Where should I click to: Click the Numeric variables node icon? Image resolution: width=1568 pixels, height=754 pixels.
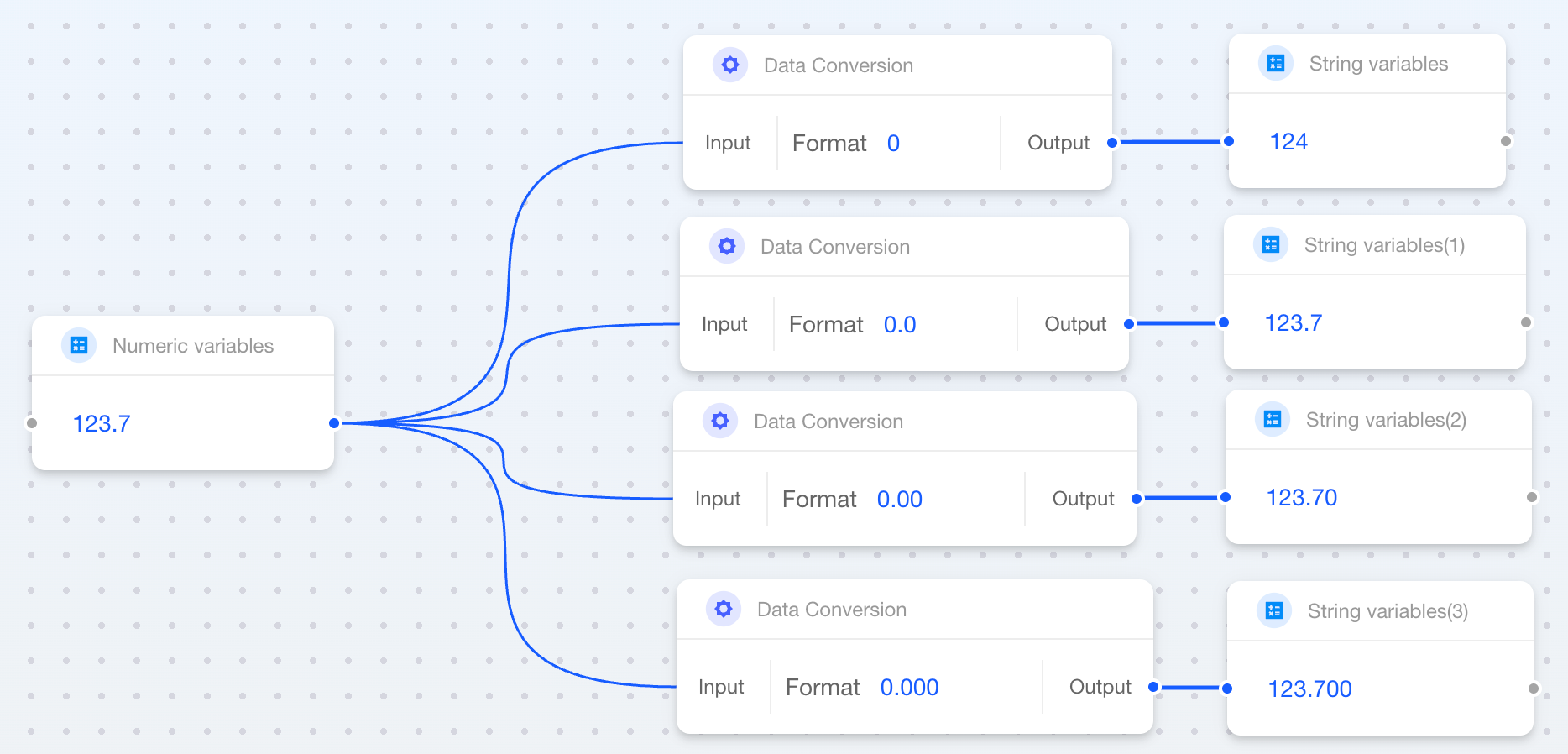(x=79, y=345)
